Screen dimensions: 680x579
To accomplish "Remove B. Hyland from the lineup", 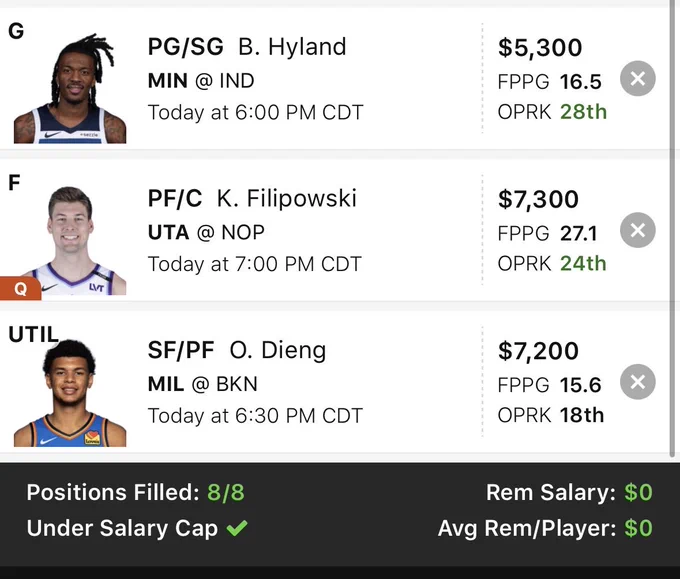I will click(x=638, y=79).
